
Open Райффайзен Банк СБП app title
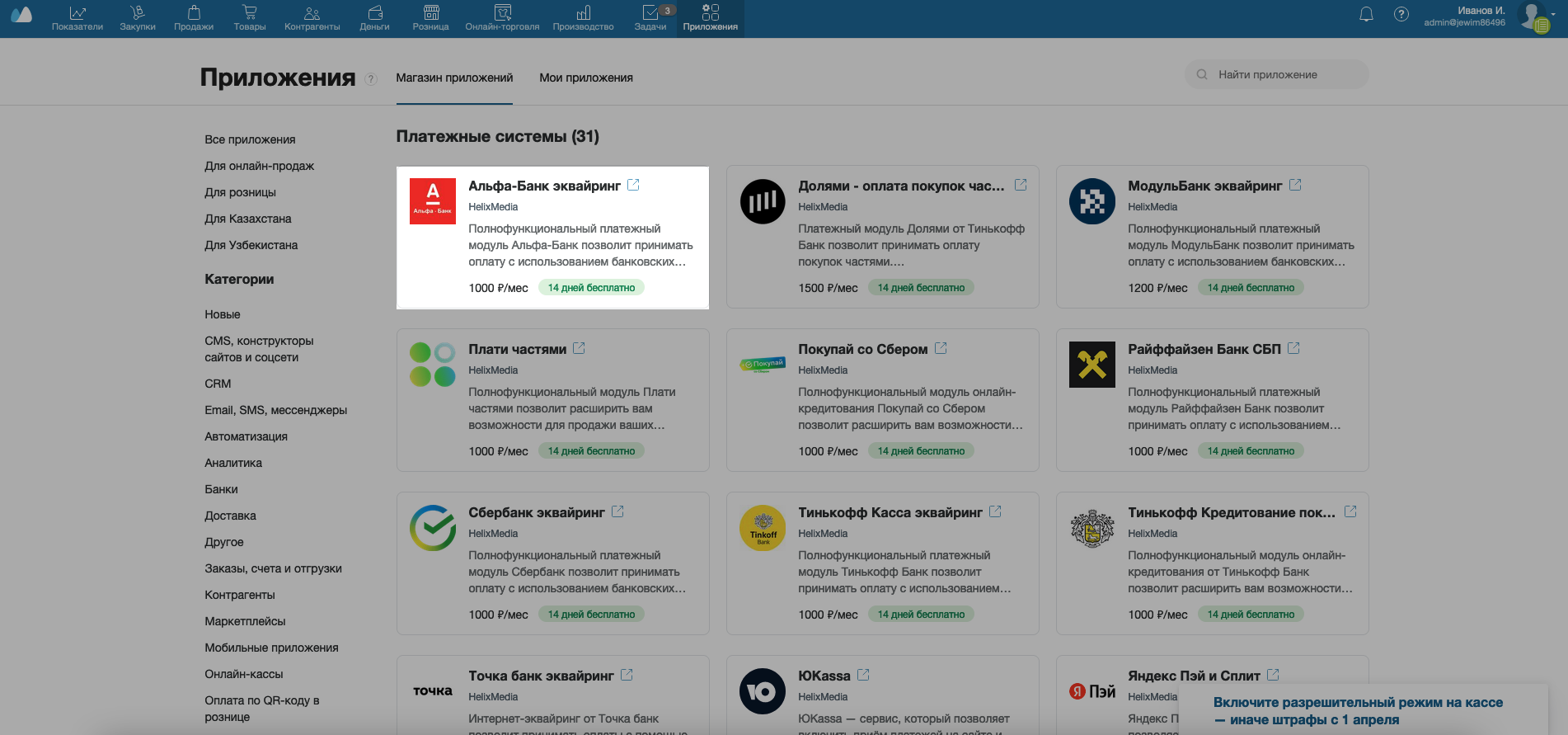tap(1204, 349)
